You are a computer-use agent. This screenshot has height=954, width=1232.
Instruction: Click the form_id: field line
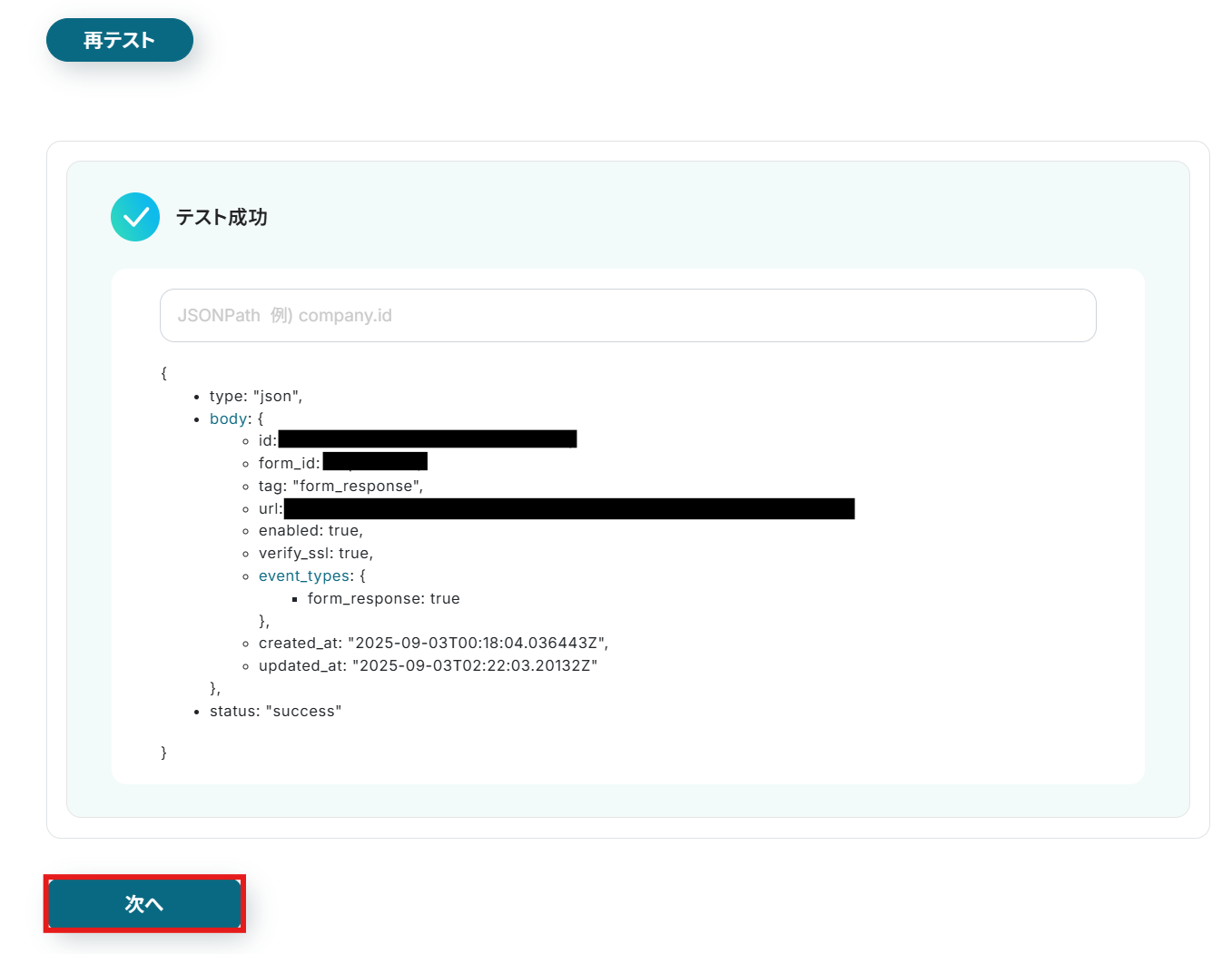coord(343,463)
